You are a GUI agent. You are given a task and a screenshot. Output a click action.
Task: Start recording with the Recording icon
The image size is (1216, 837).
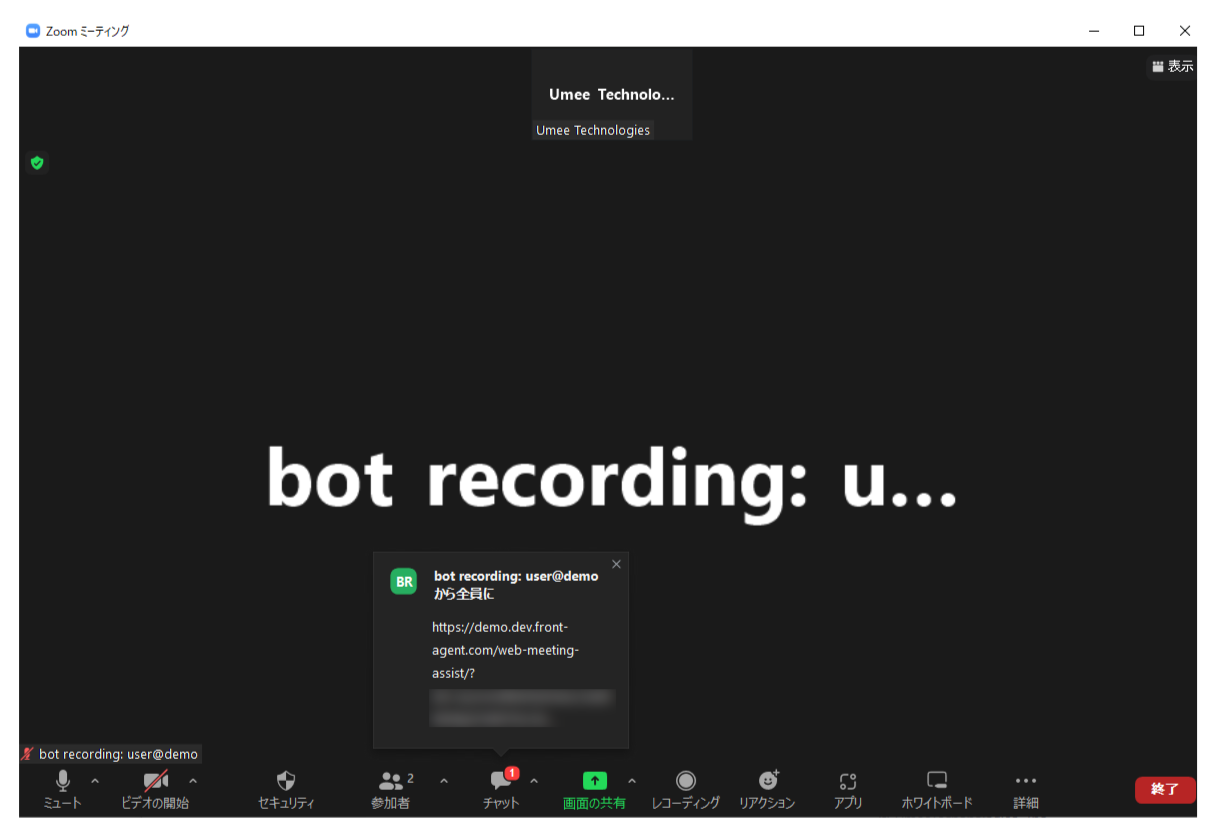[x=685, y=781]
